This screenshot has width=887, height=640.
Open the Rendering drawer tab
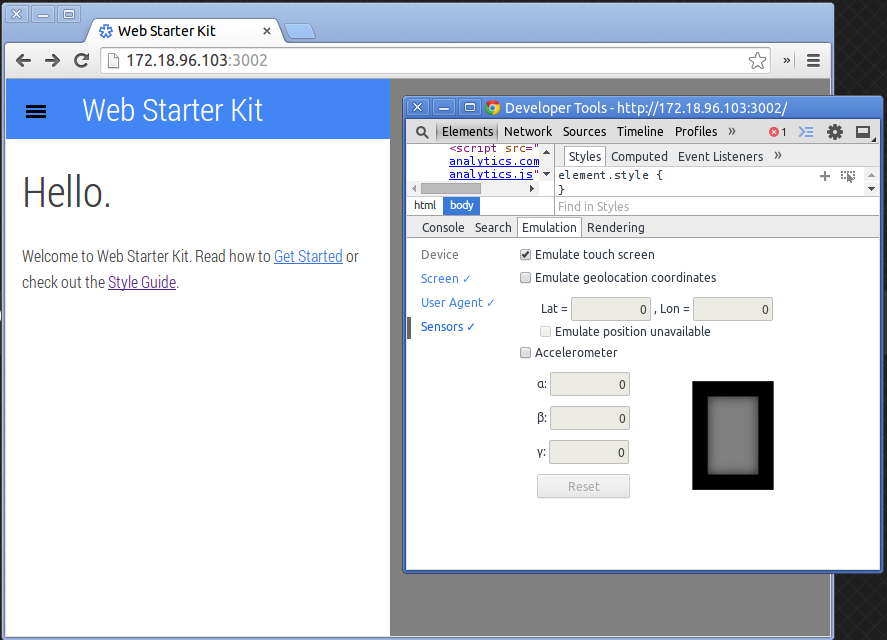click(x=615, y=228)
